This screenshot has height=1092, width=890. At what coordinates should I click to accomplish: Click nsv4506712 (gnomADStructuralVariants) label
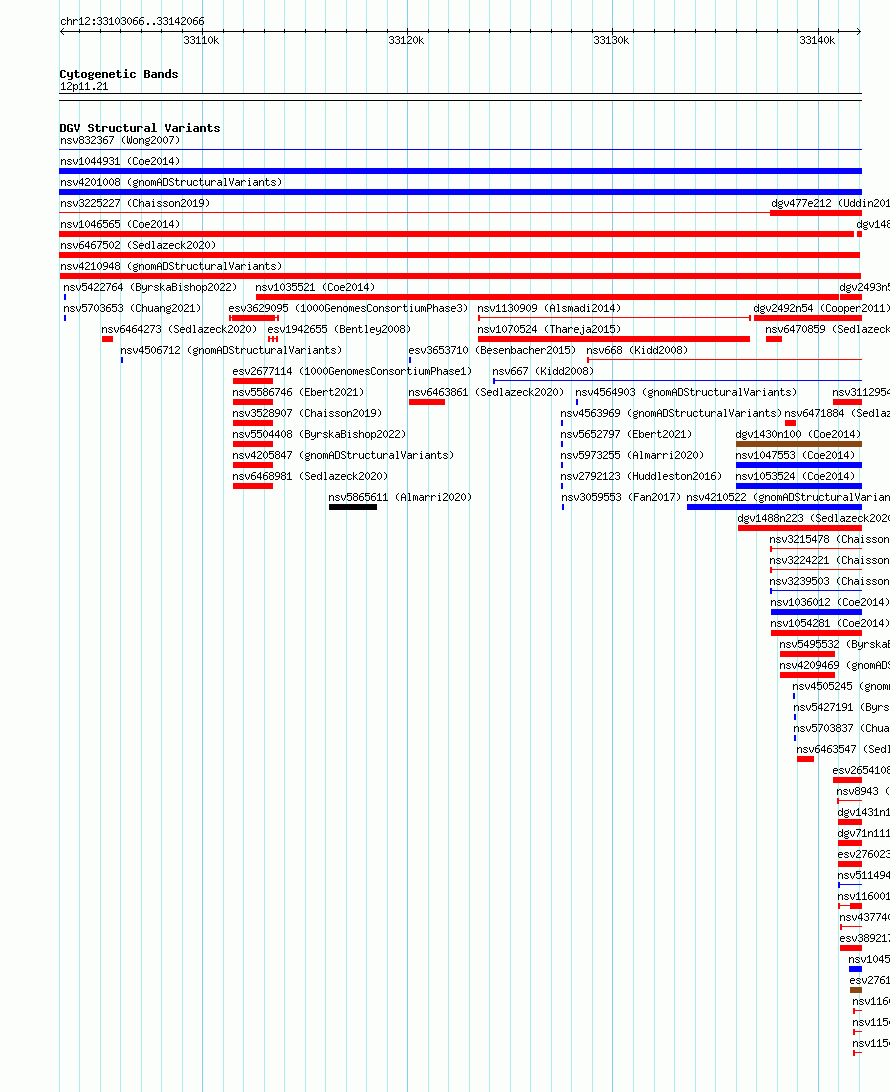[231, 350]
